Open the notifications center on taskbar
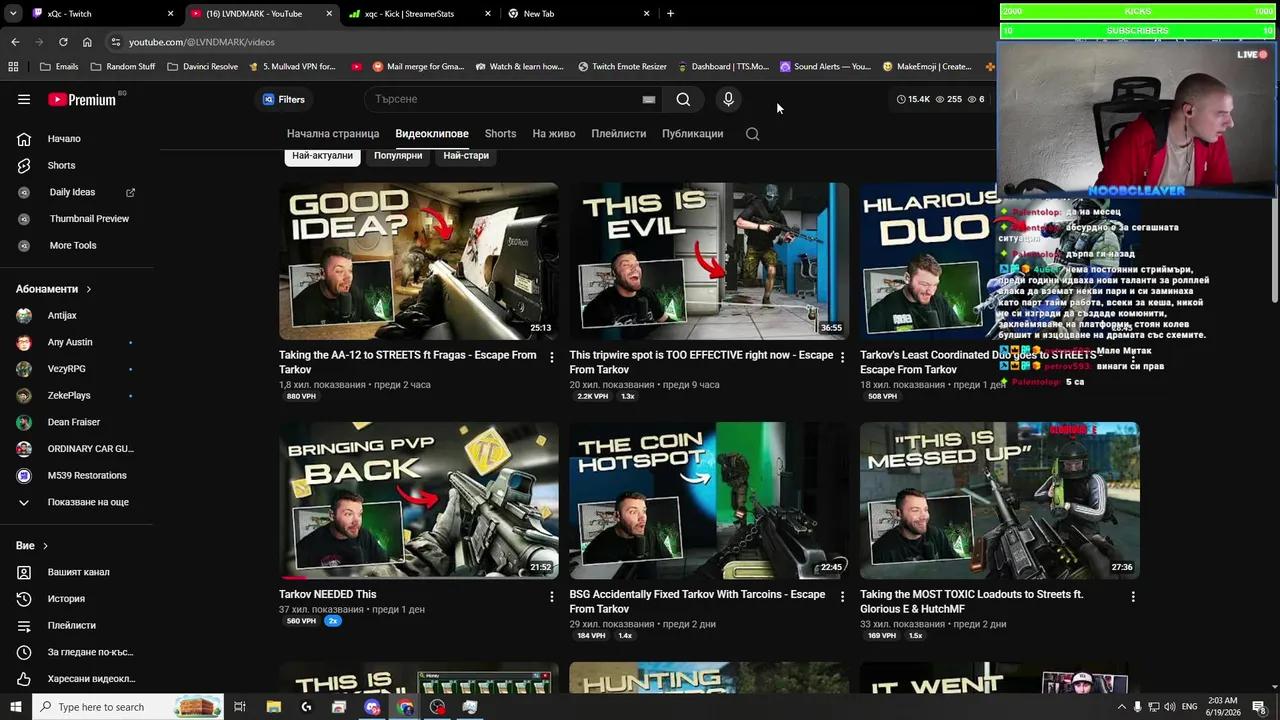This screenshot has height=720, width=1280. [x=1259, y=707]
